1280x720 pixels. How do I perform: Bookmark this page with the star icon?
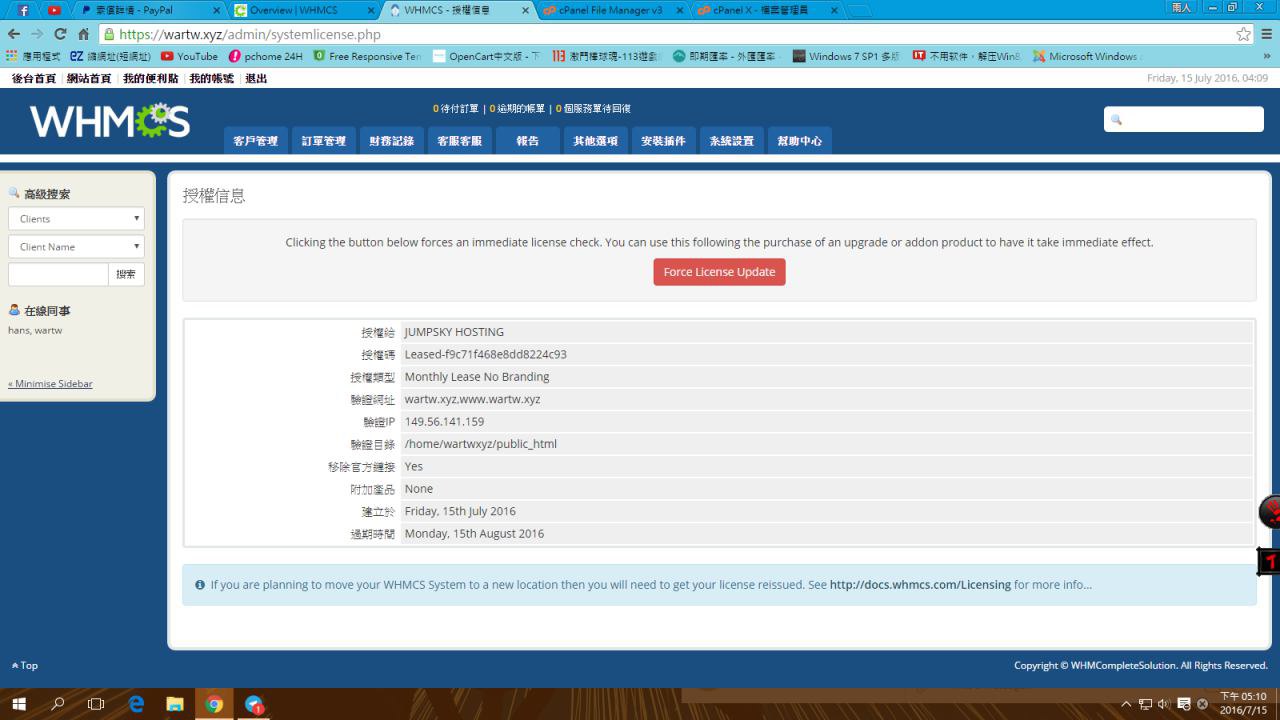click(1243, 34)
